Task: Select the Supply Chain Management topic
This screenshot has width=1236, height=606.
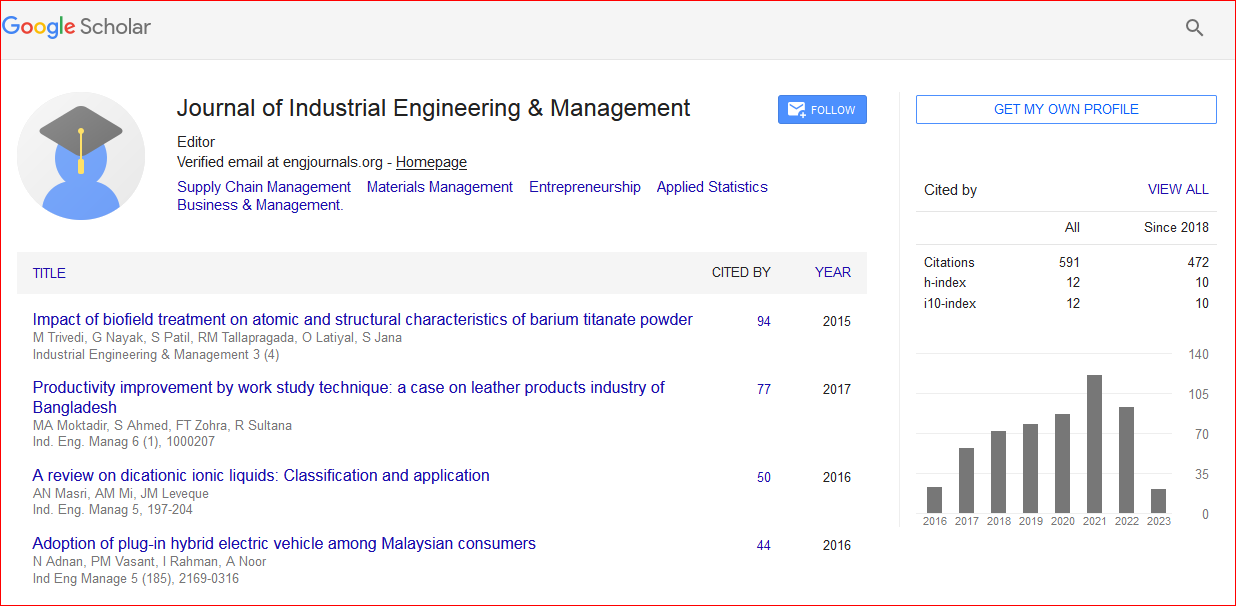Action: [264, 187]
